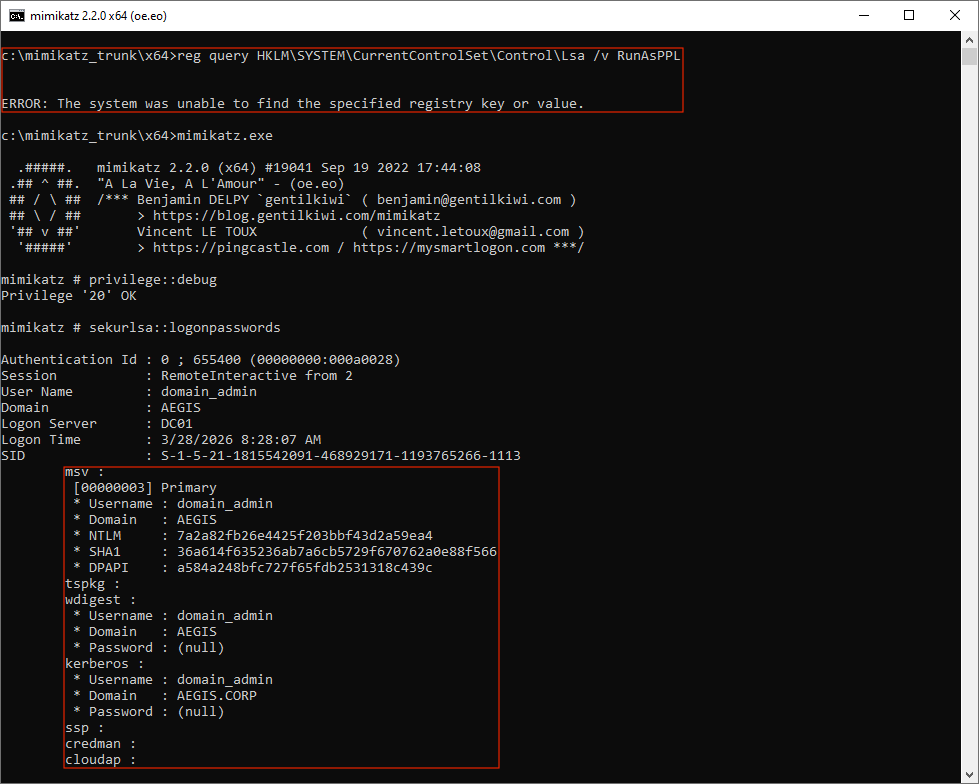This screenshot has width=979, height=784.
Task: Click the DPAPI value a584a248bfc727f6
Action: point(305,567)
